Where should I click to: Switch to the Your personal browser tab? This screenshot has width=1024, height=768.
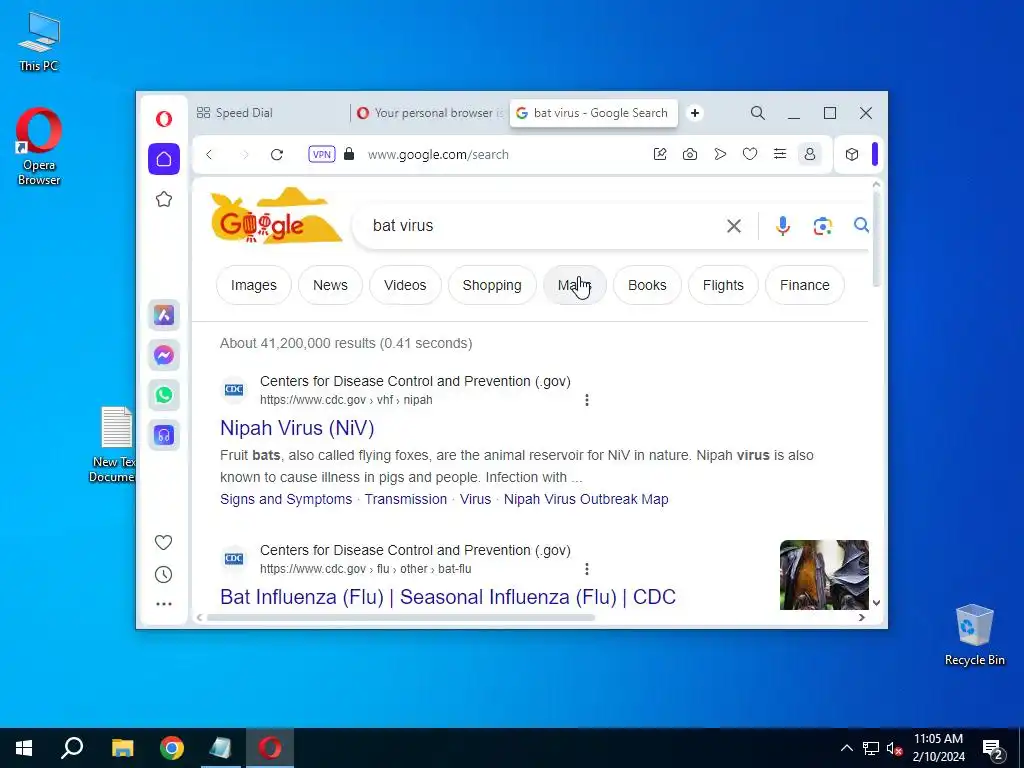tap(429, 113)
